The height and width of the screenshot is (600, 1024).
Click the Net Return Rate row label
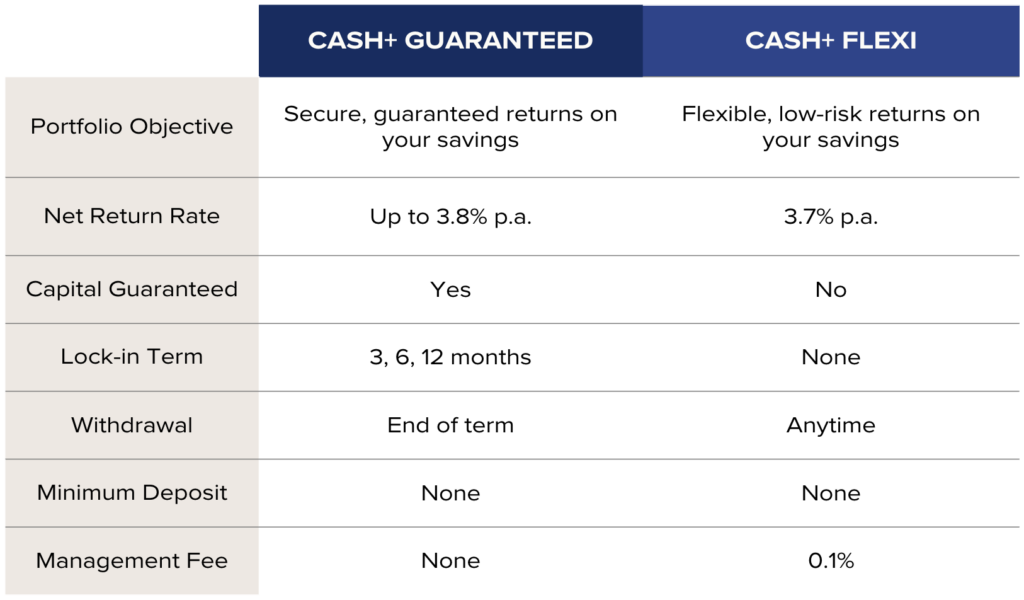point(132,216)
